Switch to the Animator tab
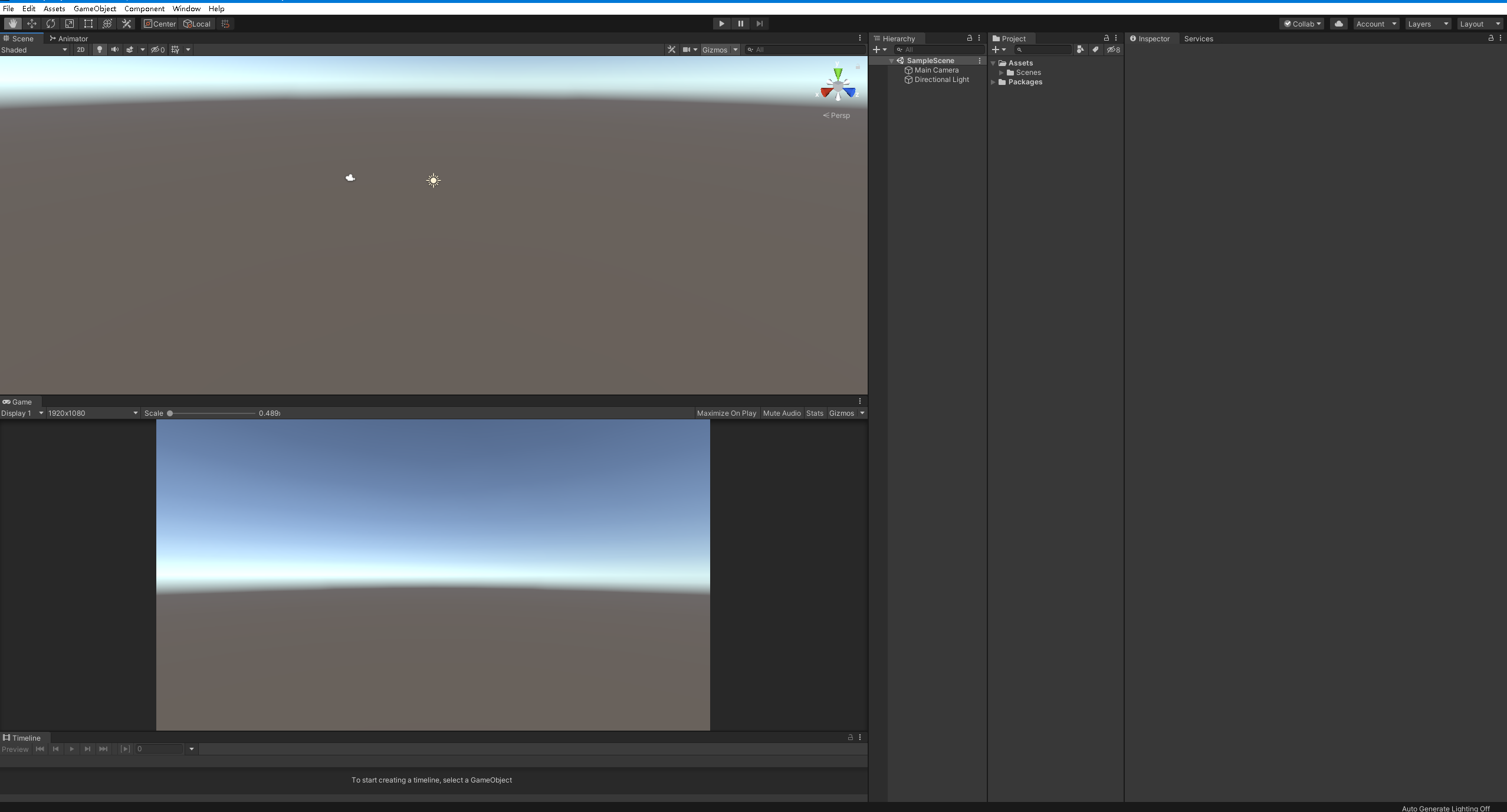1507x812 pixels. (68, 38)
